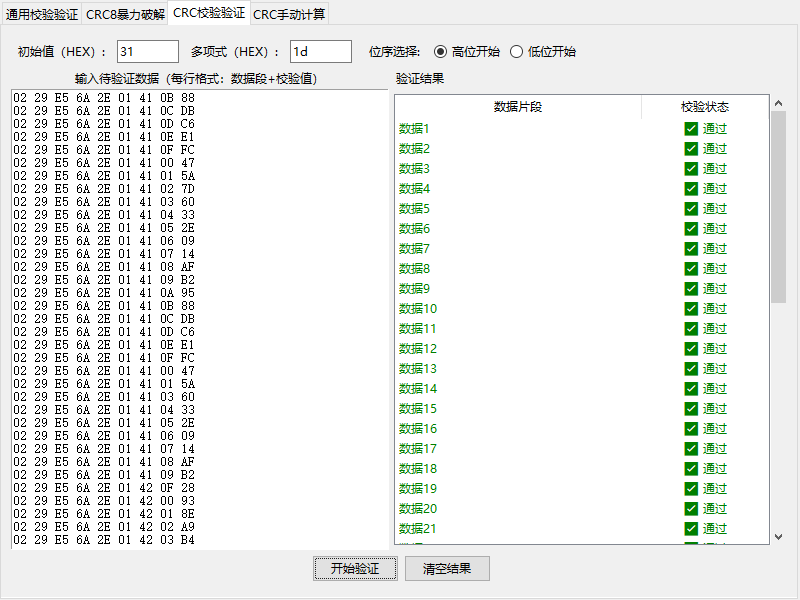Click the green check icon for 数据11

pos(691,329)
